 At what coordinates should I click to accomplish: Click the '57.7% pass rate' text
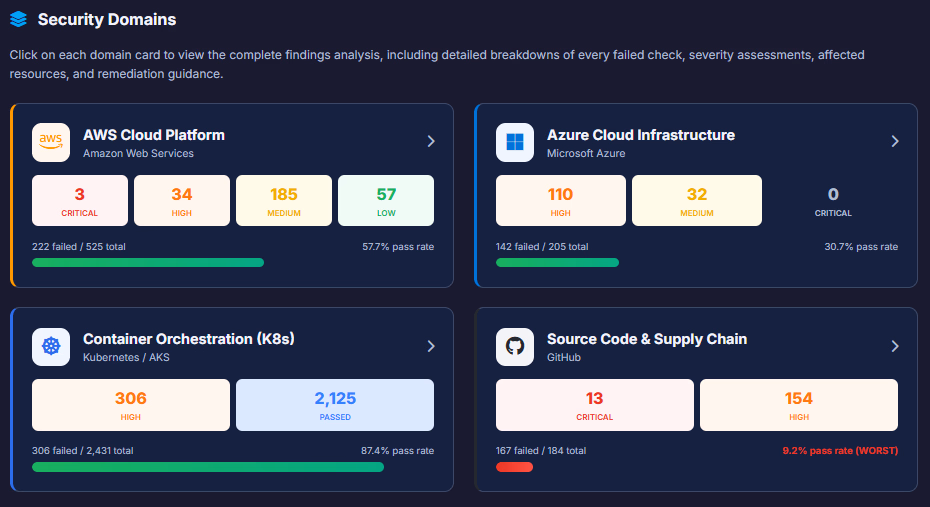(398, 247)
